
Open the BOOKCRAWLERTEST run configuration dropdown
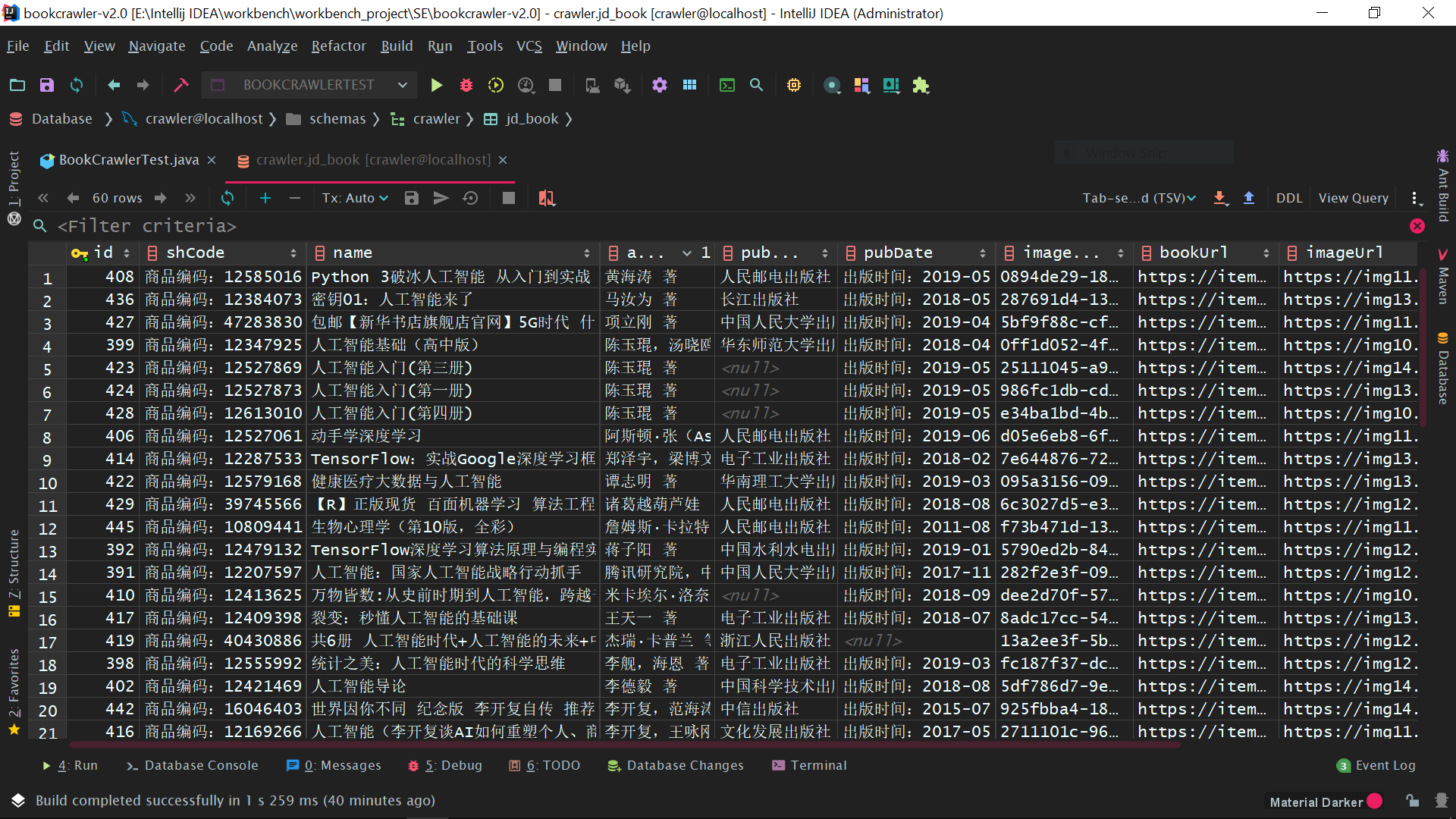pos(309,85)
